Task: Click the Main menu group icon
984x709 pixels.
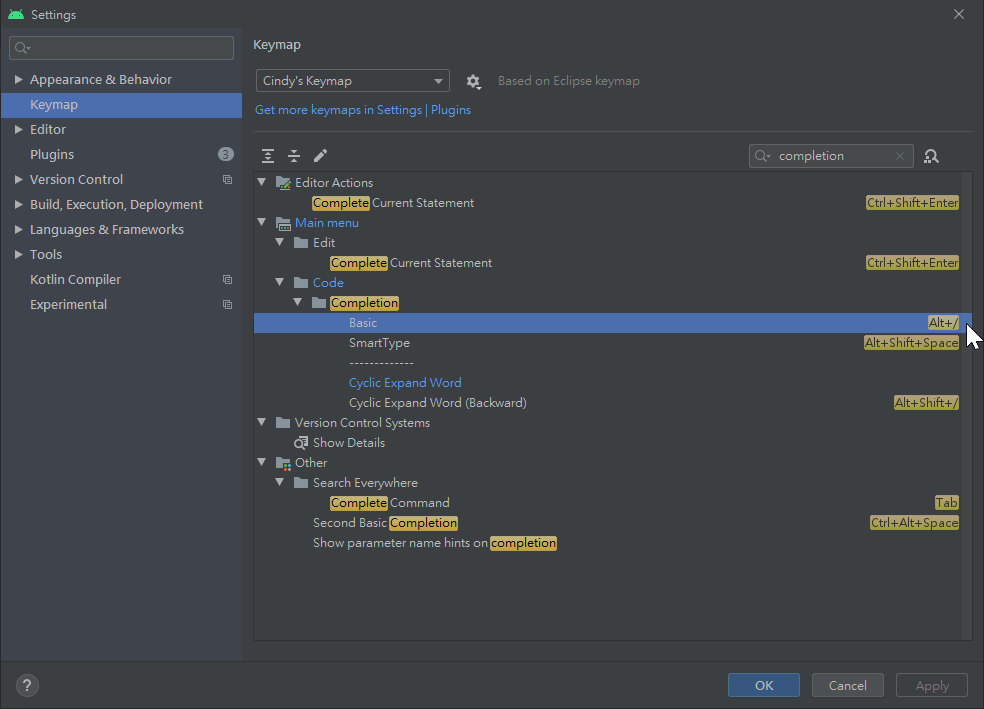Action: coord(284,223)
